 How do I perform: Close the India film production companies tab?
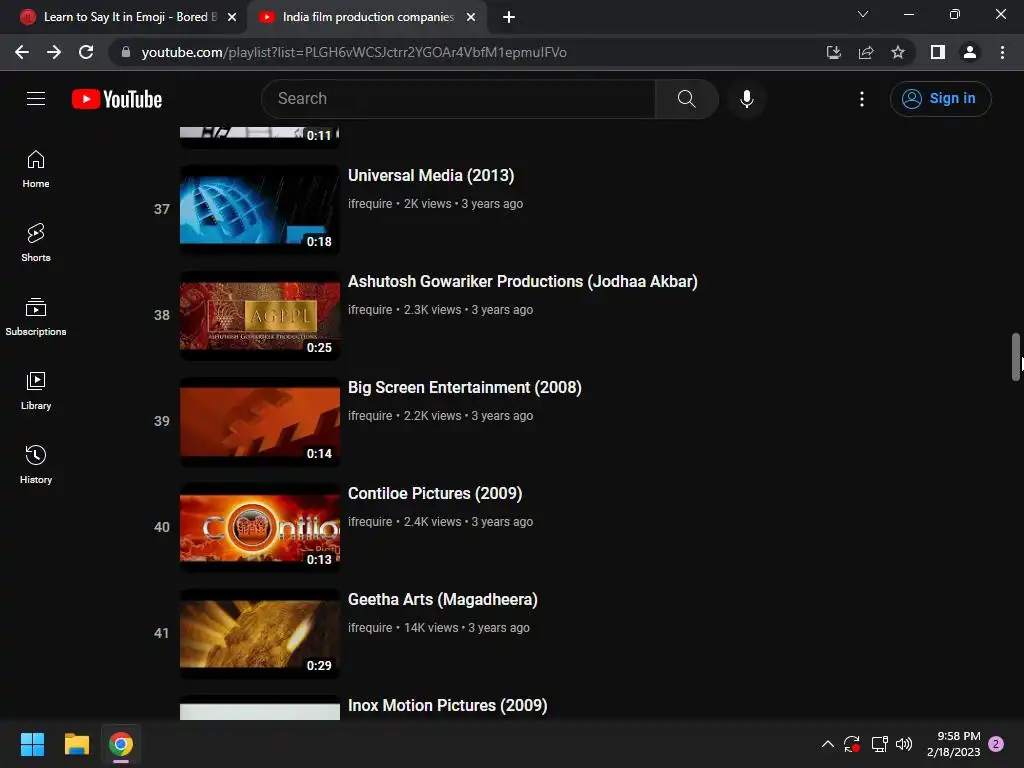coord(471,17)
